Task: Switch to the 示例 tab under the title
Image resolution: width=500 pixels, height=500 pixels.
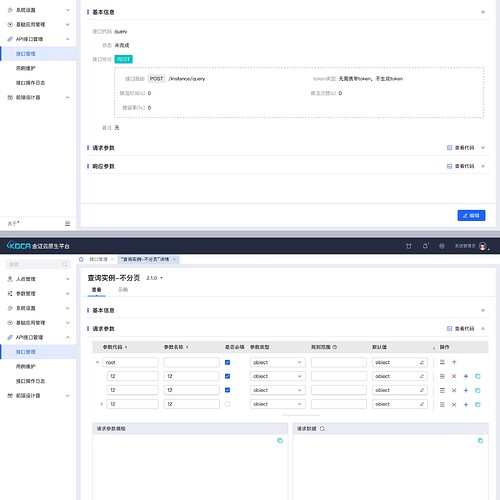Action: click(x=123, y=289)
